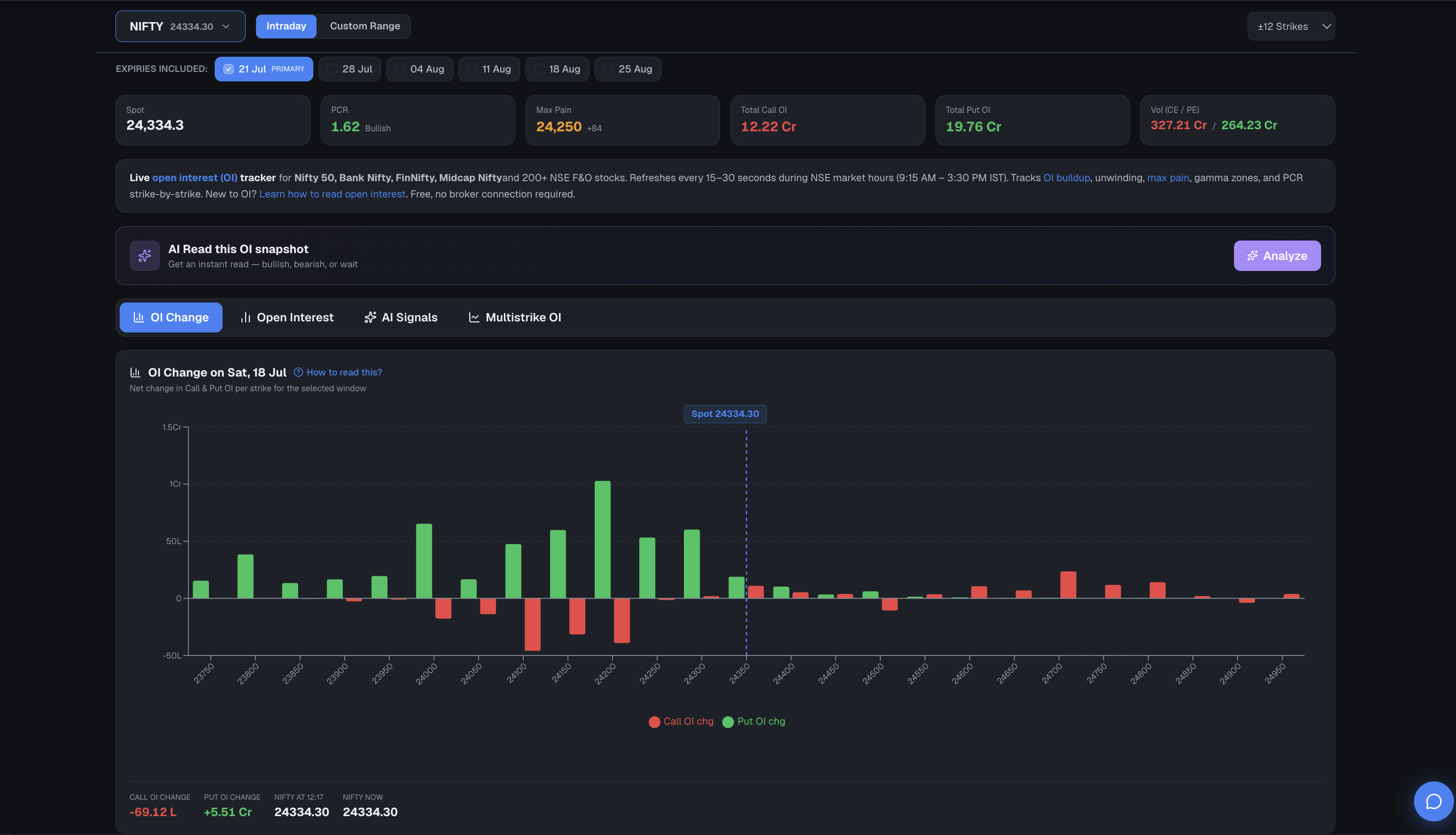Select the Open Interest tab
This screenshot has width=1456, height=835.
(287, 317)
